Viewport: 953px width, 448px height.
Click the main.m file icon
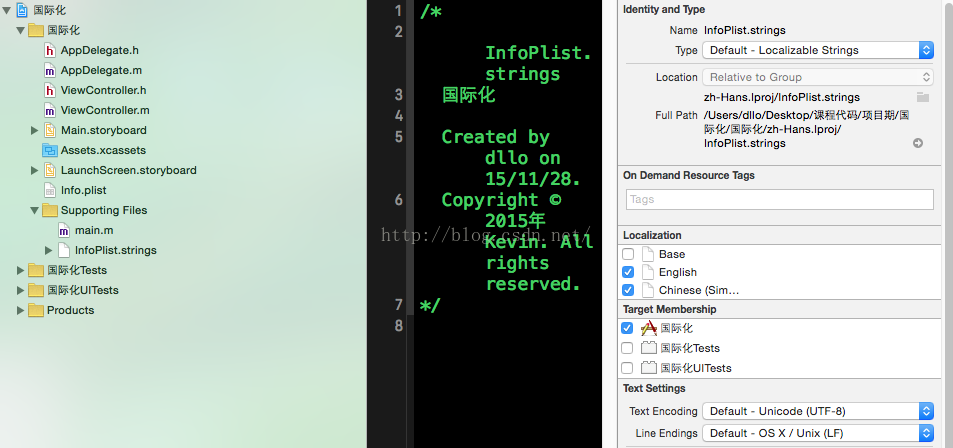click(x=64, y=230)
